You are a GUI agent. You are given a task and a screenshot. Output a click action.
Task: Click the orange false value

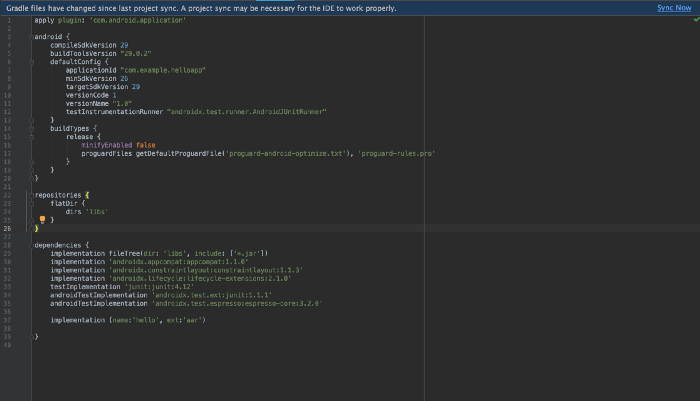(x=146, y=145)
